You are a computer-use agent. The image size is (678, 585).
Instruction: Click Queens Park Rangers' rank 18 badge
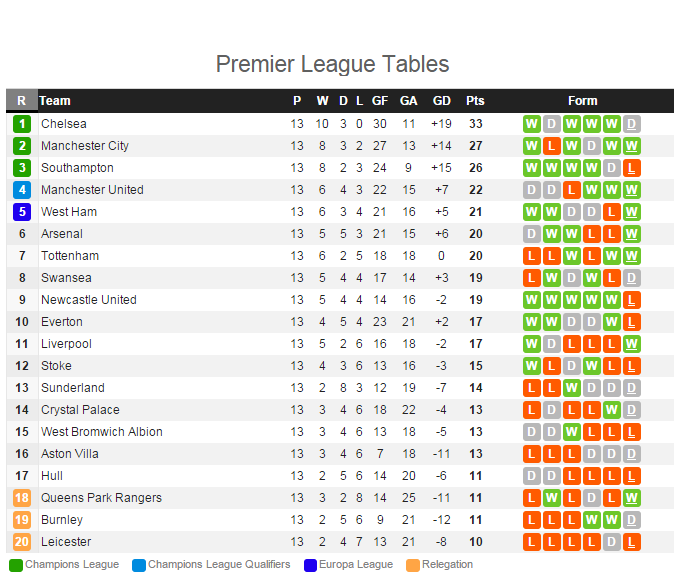click(x=22, y=498)
